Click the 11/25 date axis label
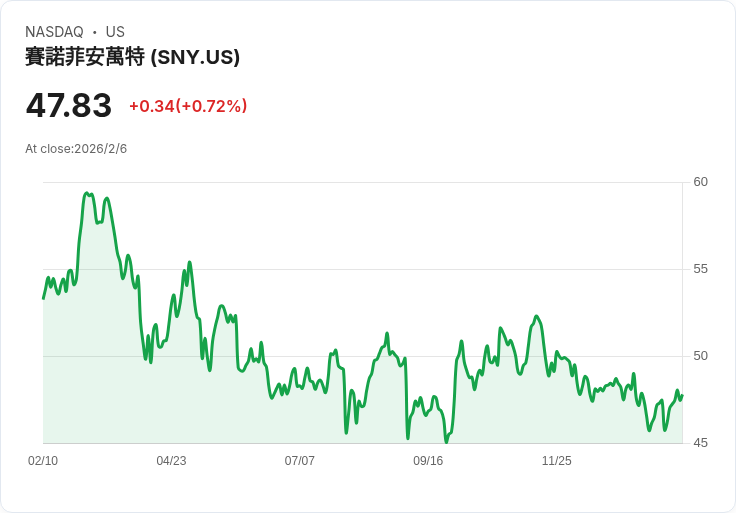Image resolution: width=736 pixels, height=513 pixels. tap(557, 461)
